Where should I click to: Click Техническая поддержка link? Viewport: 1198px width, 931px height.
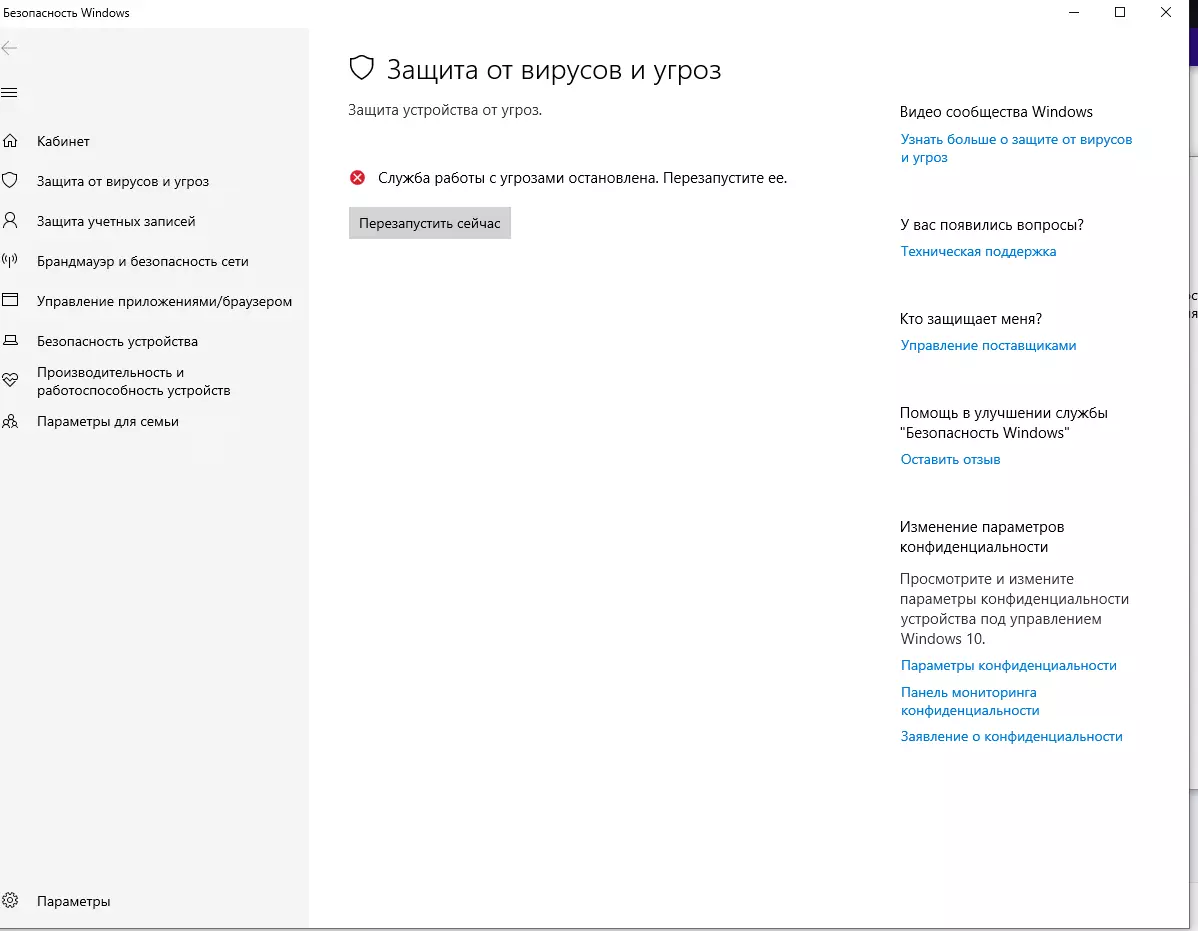point(978,251)
